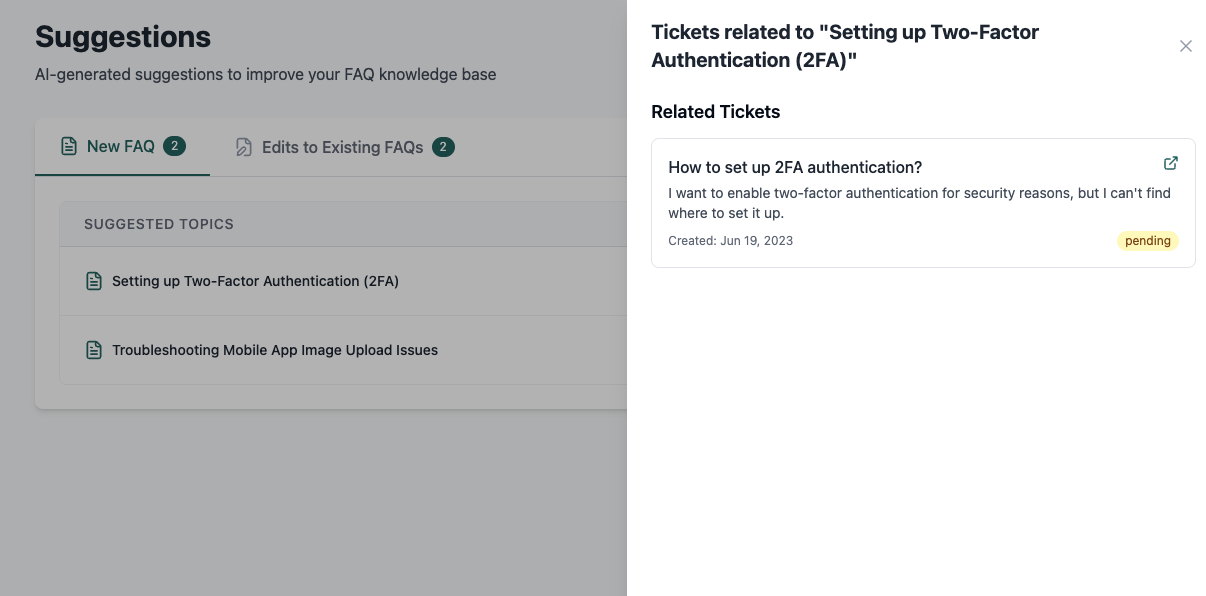
Task: Close the related tickets side panel
Action: click(1186, 46)
